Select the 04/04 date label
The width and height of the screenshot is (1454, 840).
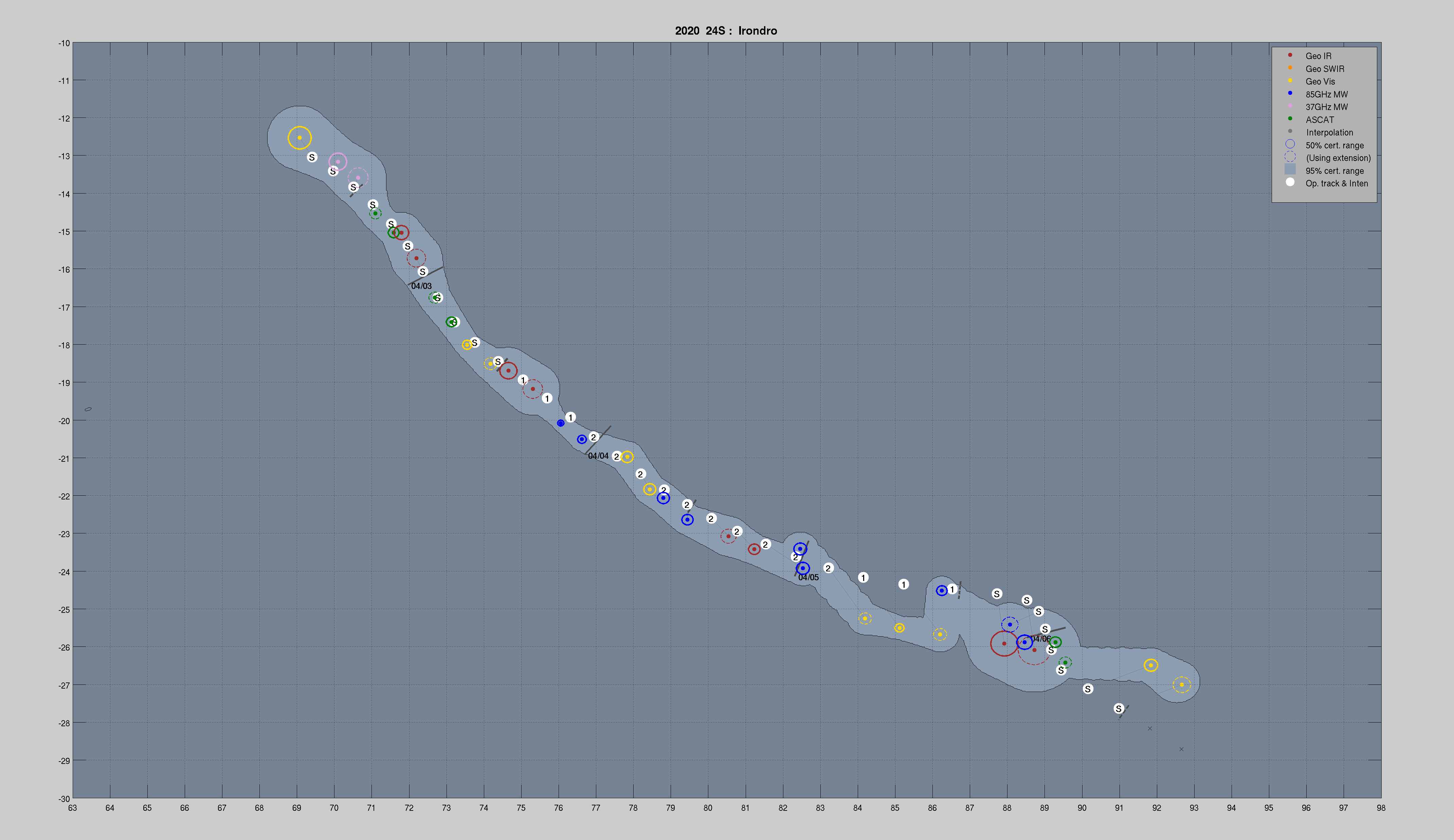[598, 456]
